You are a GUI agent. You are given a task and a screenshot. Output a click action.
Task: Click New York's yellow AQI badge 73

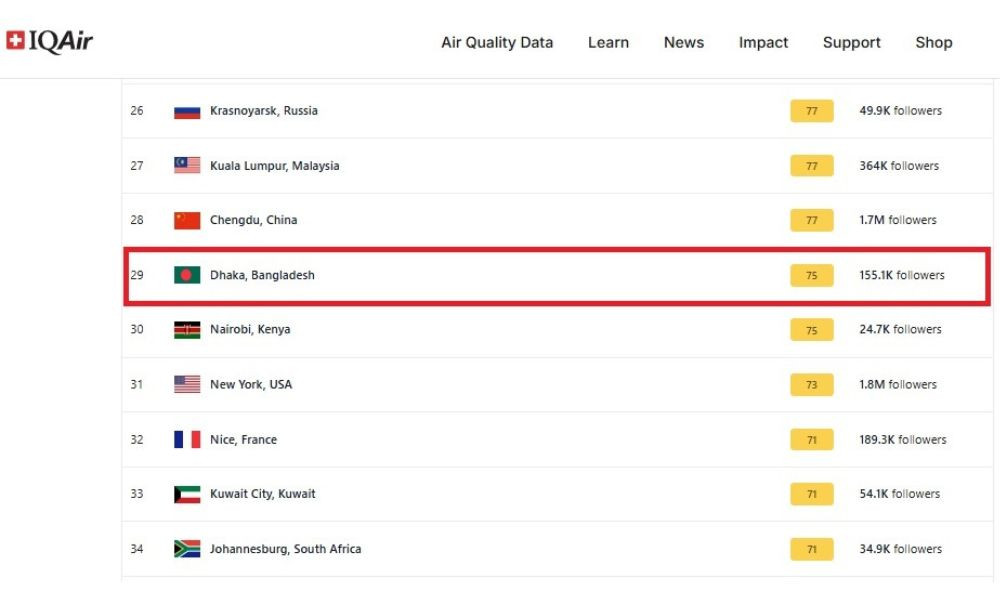click(x=811, y=384)
